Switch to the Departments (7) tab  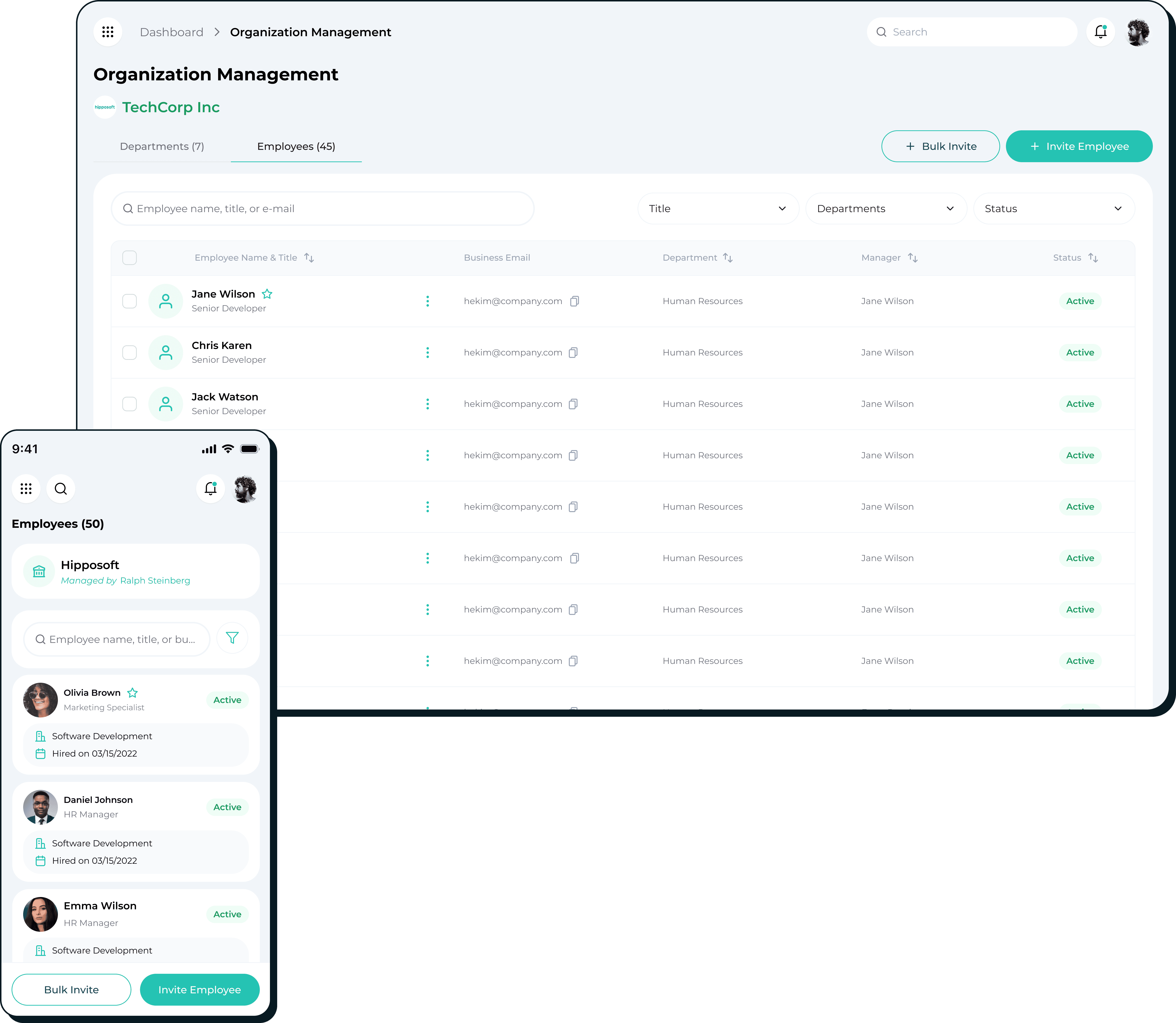click(x=162, y=146)
